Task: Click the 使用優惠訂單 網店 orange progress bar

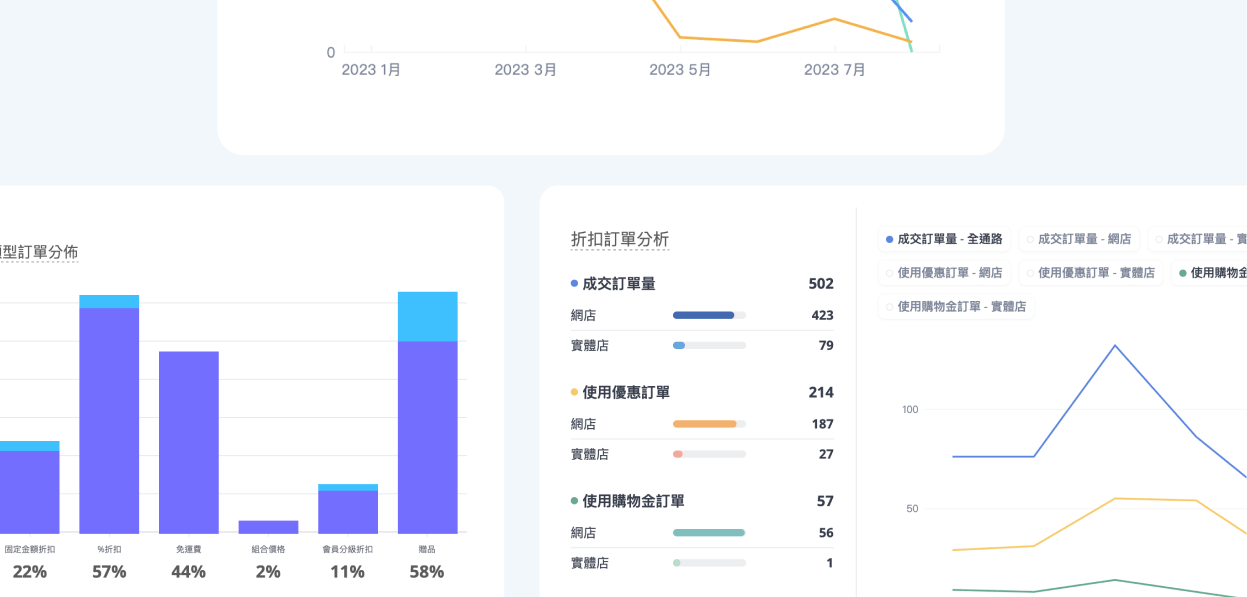Action: [x=709, y=424]
